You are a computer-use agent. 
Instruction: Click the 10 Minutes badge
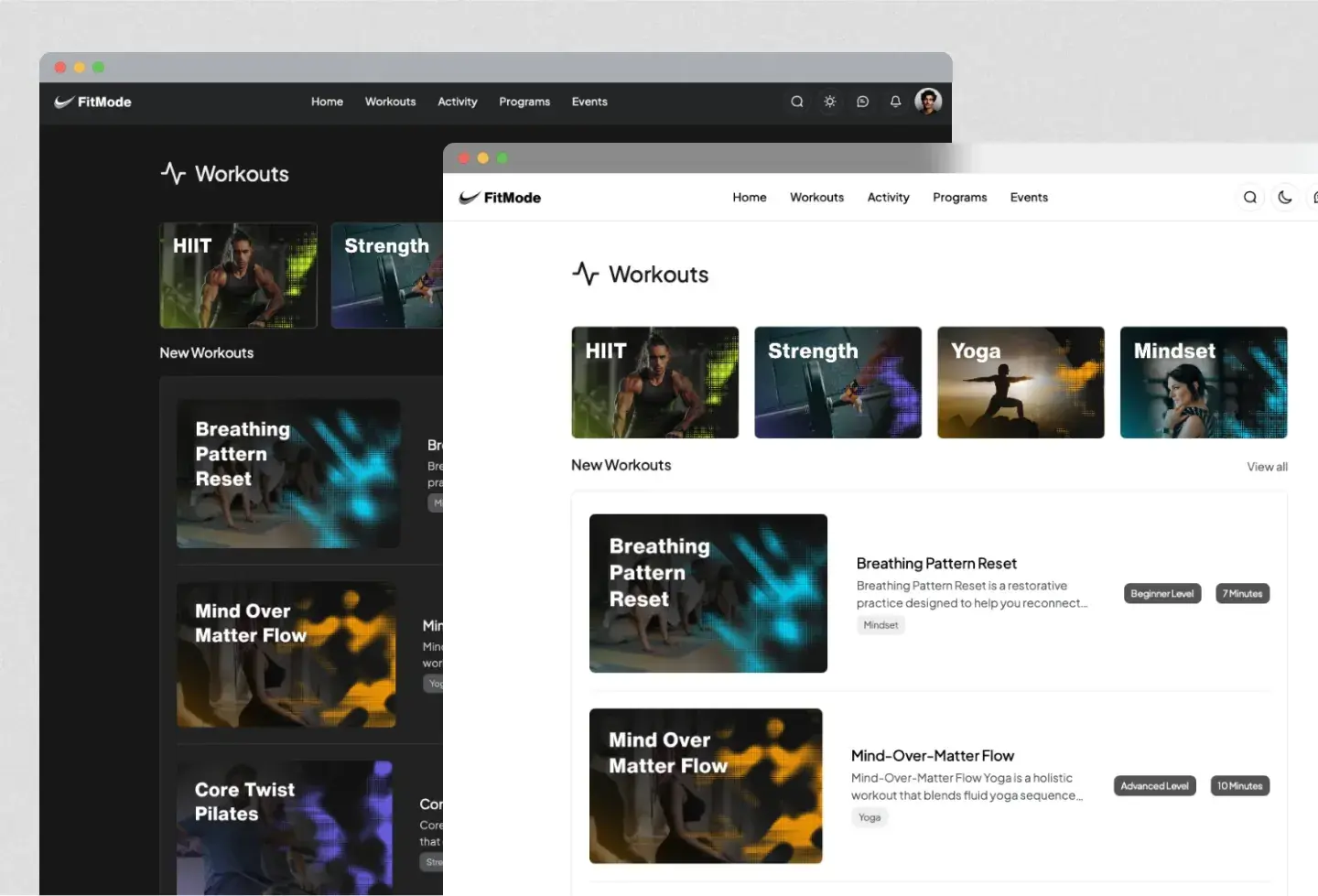[x=1240, y=786]
